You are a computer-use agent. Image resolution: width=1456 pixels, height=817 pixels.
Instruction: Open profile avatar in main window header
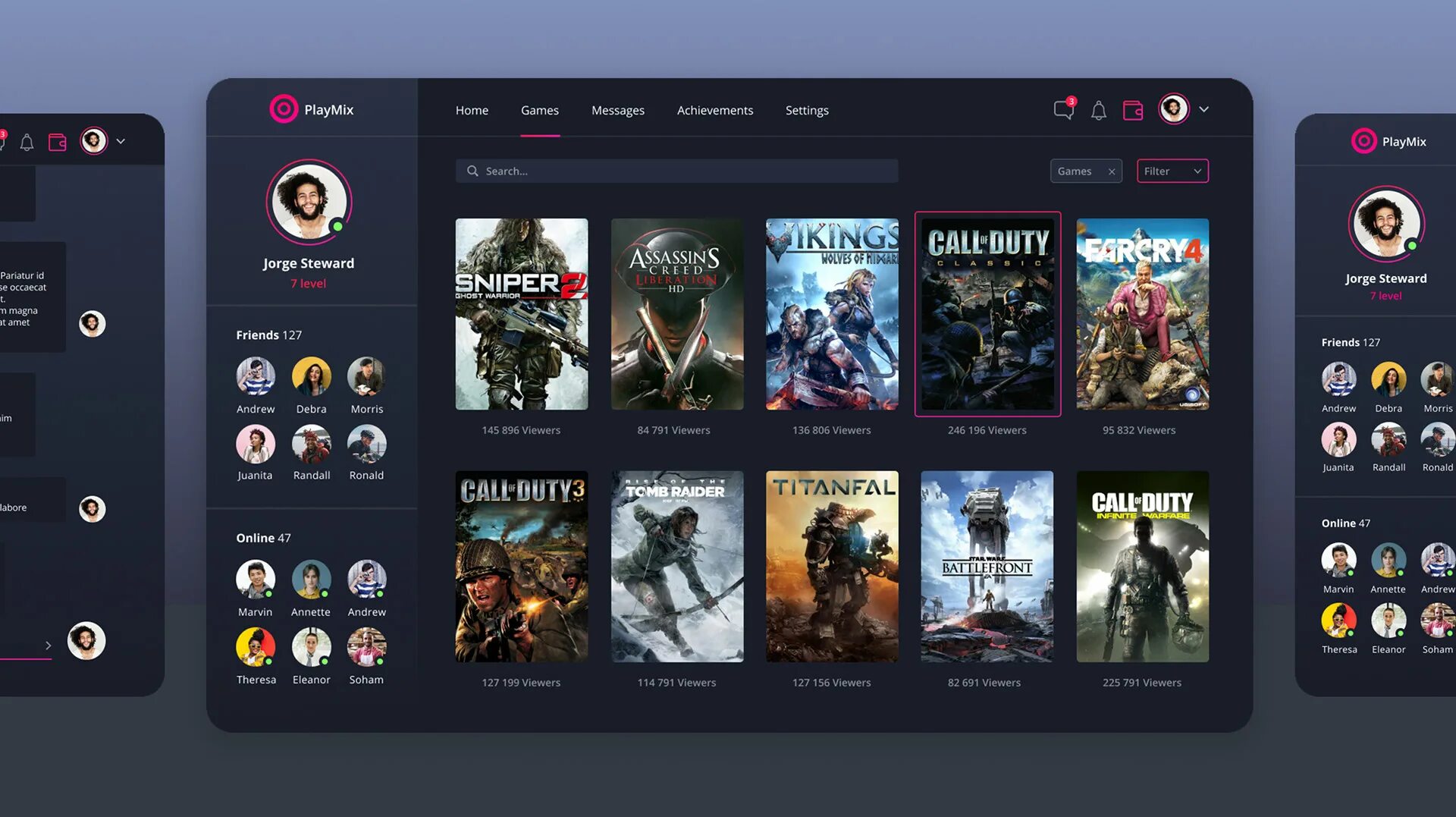pos(1173,109)
